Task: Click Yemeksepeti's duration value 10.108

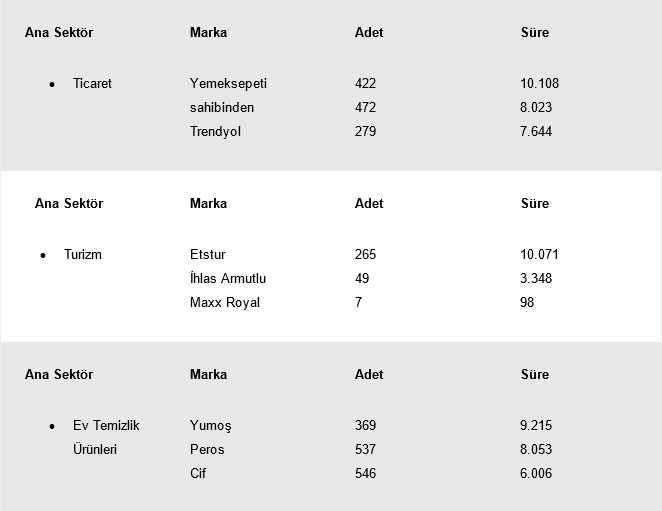Action: coord(539,84)
